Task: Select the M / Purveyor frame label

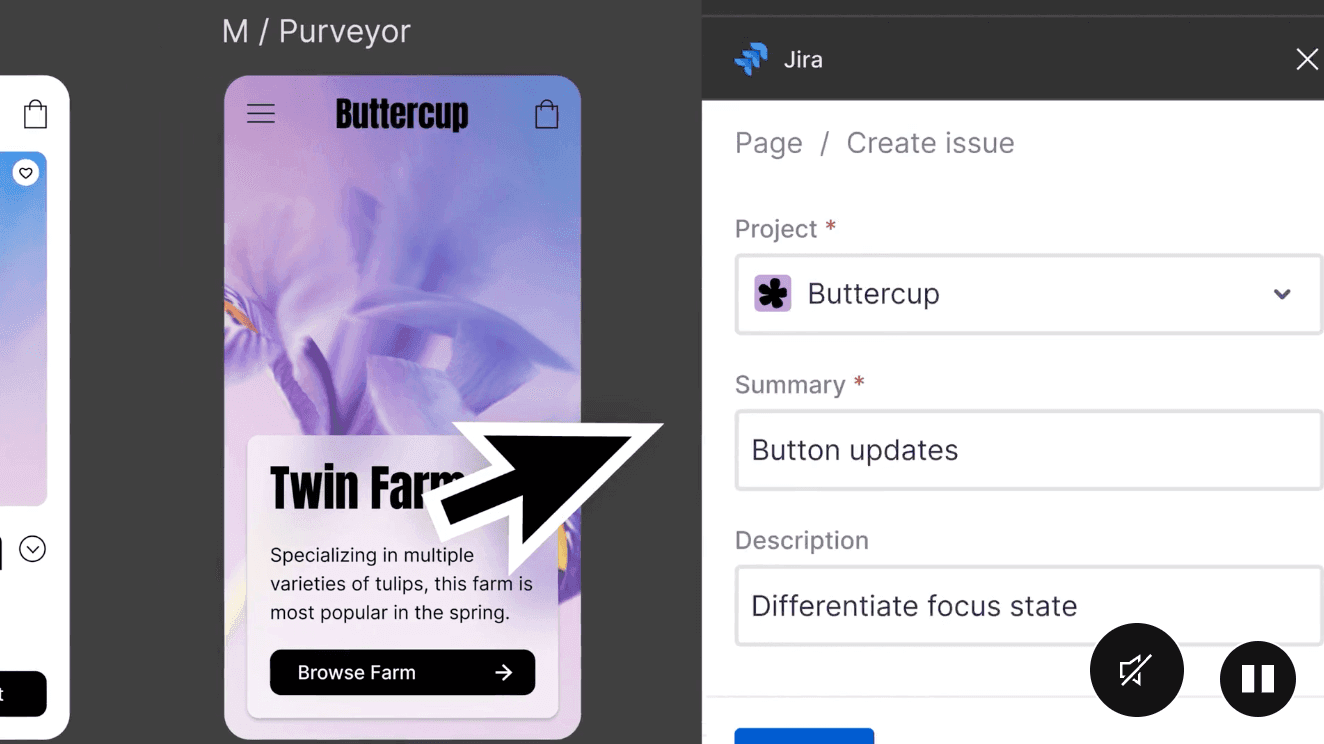Action: (316, 32)
